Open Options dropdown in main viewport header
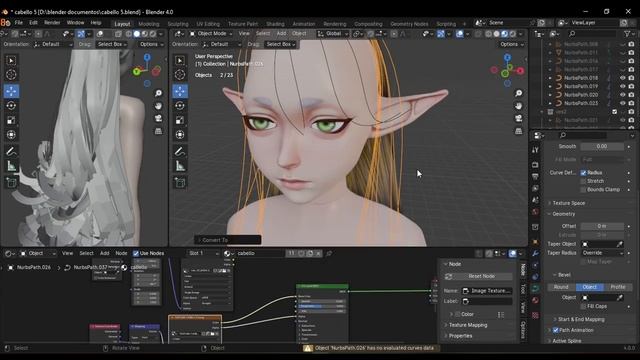Viewport: 640px width, 360px height. click(511, 44)
